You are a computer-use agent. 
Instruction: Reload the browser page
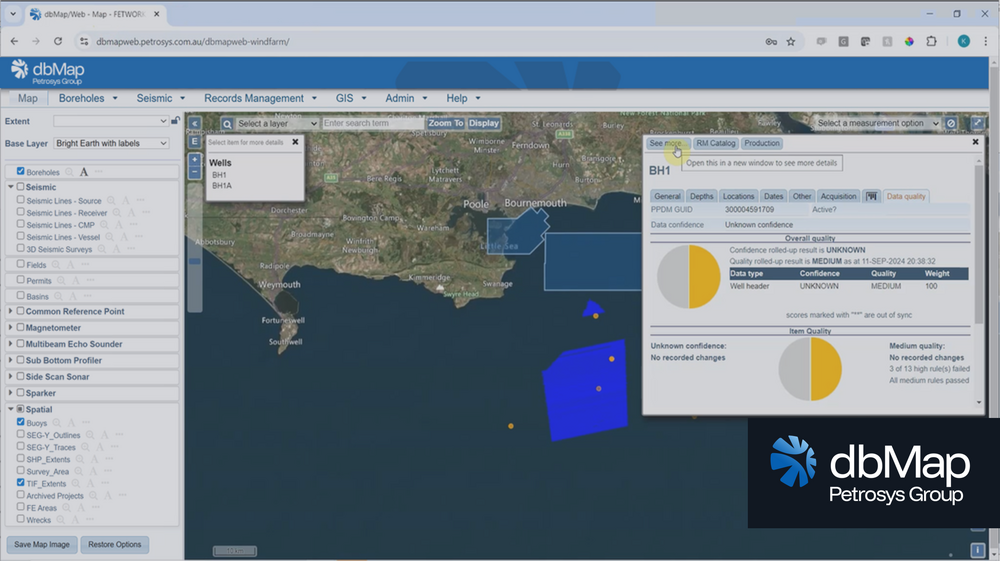click(x=57, y=41)
